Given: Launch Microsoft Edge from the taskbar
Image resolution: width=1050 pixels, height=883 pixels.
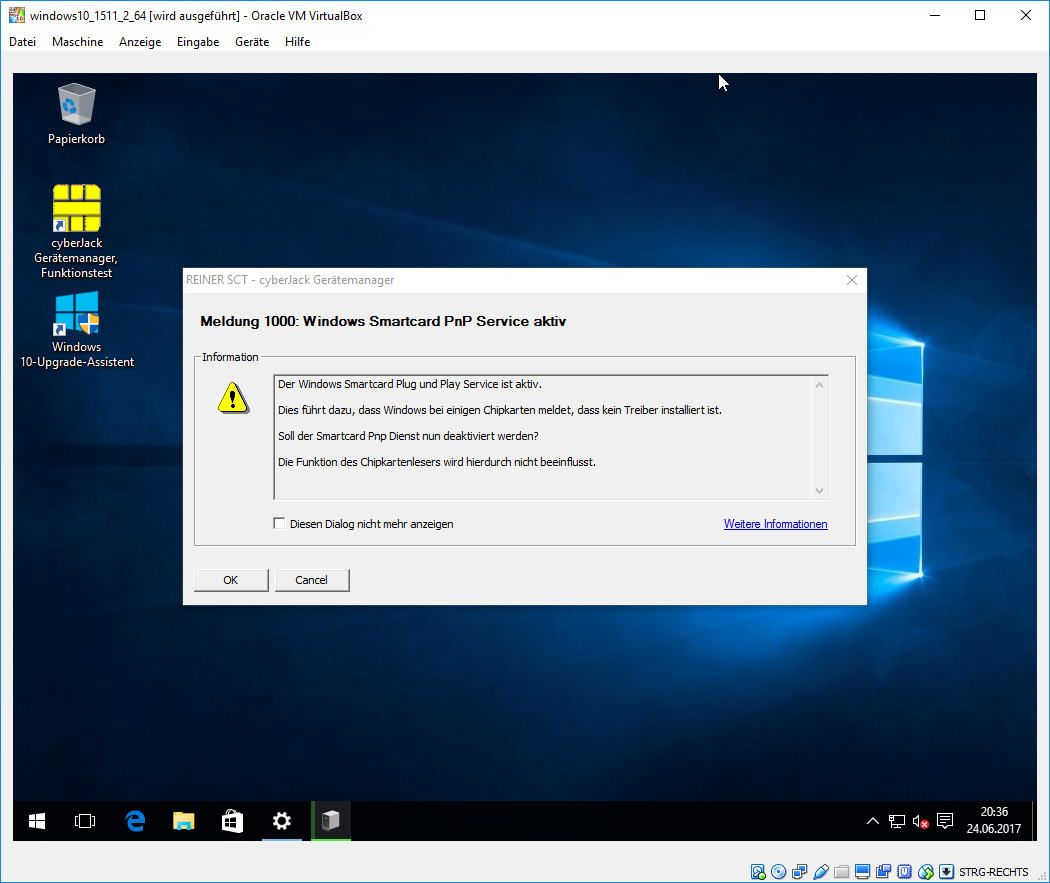Looking at the screenshot, I should (135, 821).
